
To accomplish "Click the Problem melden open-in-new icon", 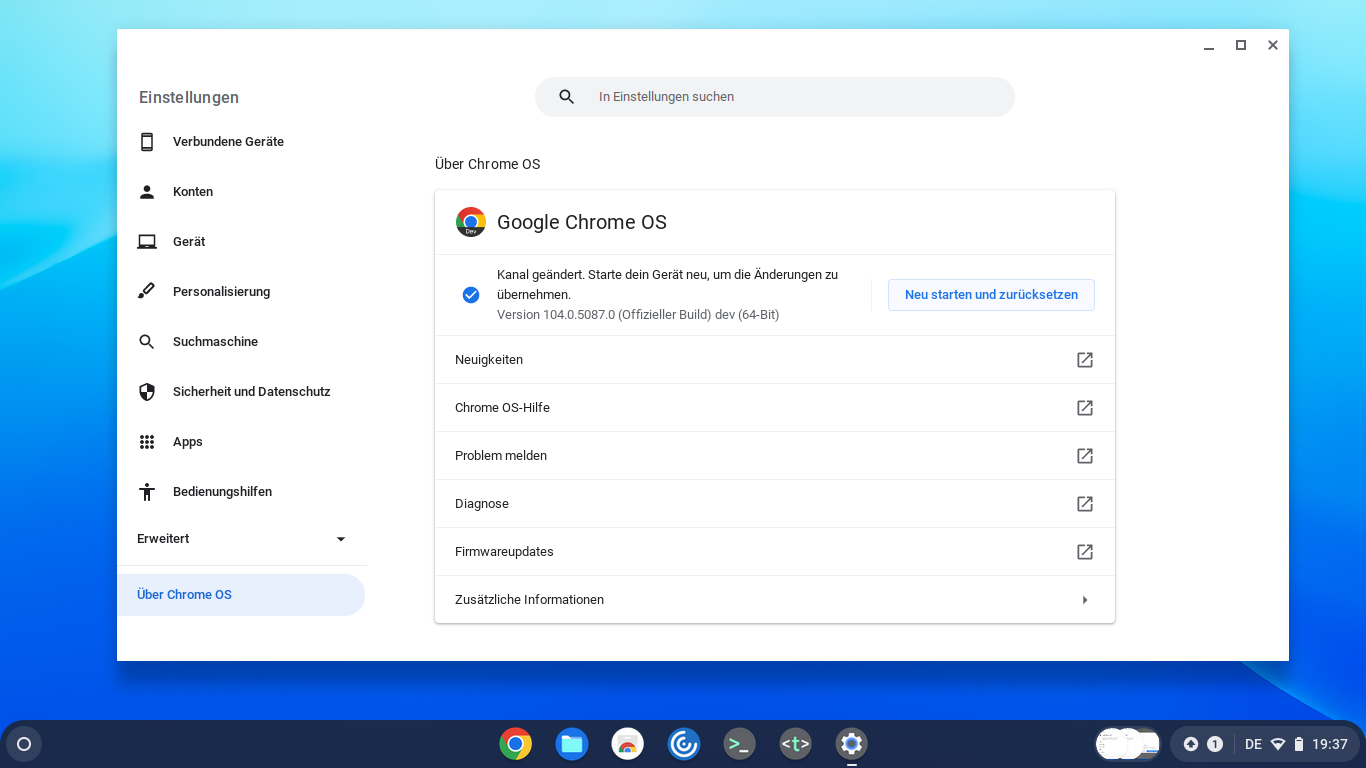I will tap(1085, 456).
